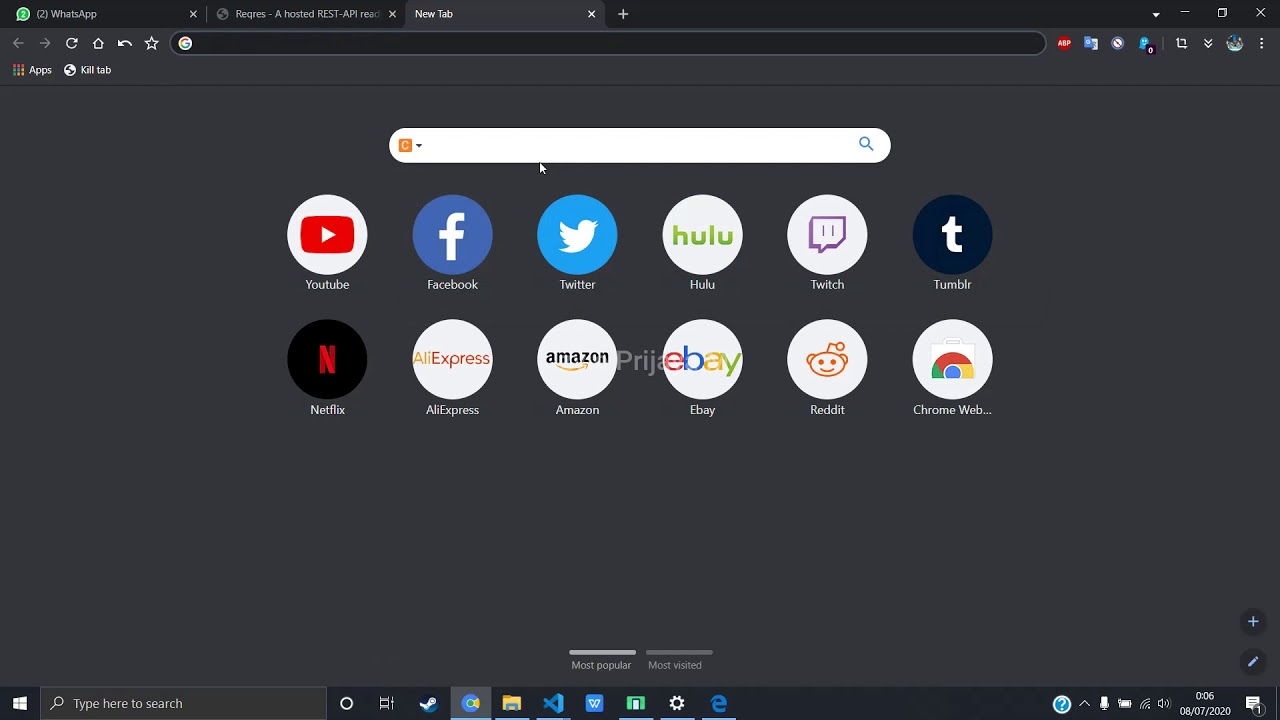1280x720 pixels.
Task: Open the Amazon shortcut tile
Action: pos(577,368)
